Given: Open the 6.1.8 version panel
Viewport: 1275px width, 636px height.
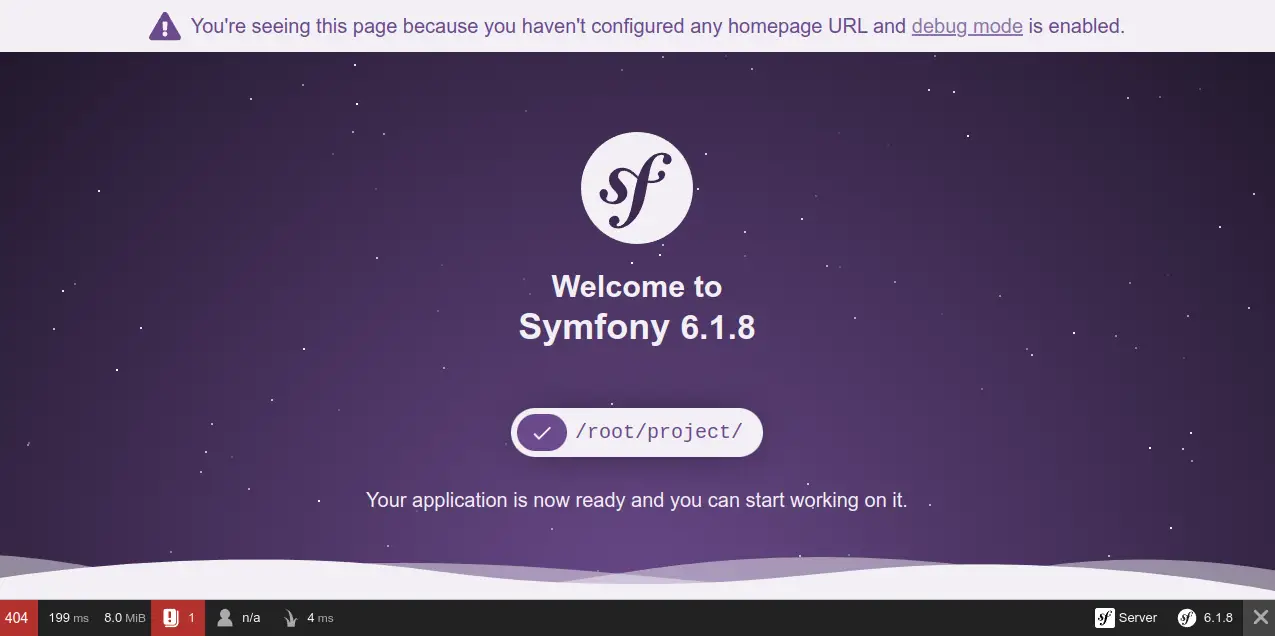Looking at the screenshot, I should pos(1218,618).
